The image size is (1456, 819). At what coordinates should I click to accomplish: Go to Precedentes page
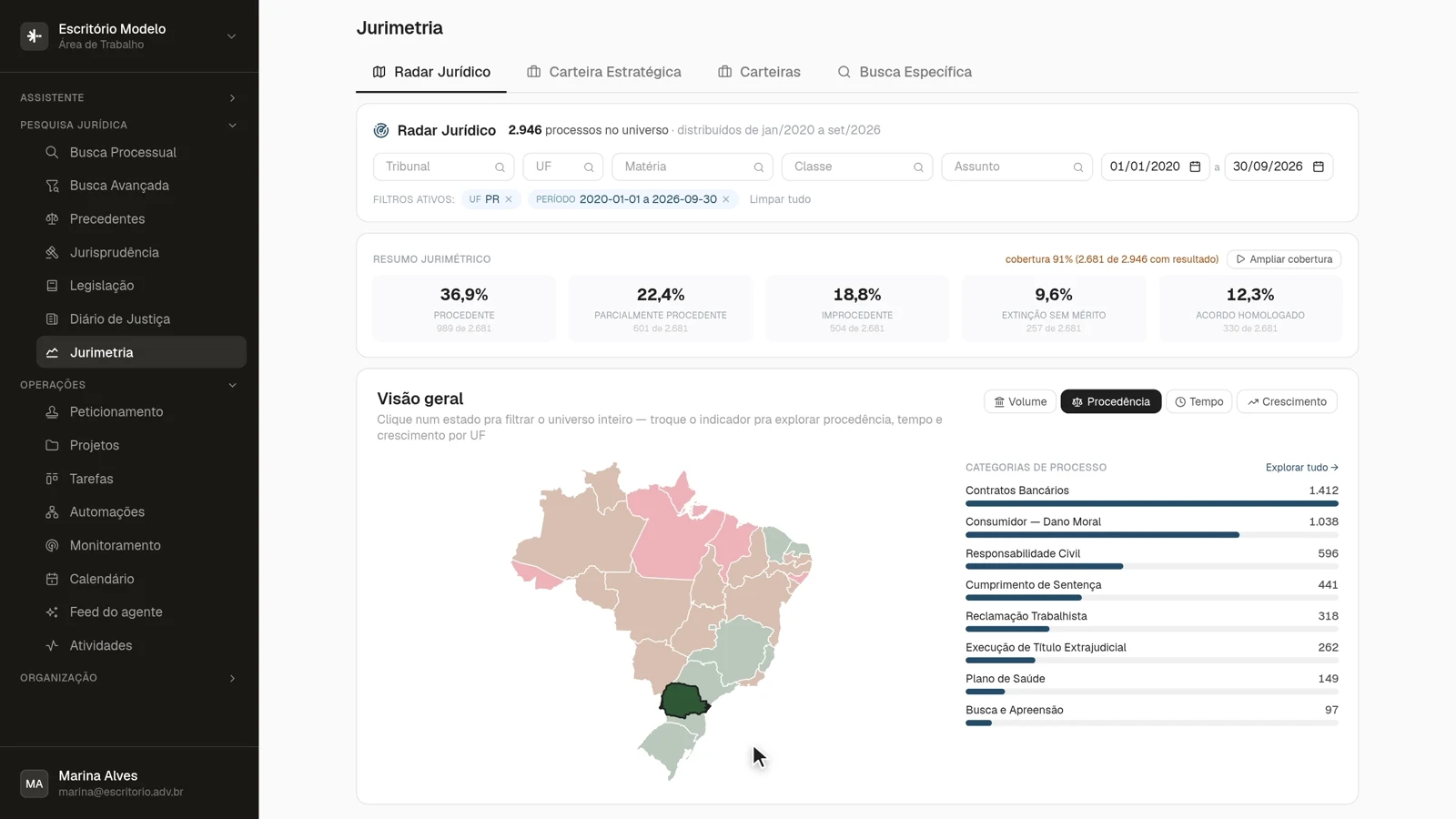[141, 219]
